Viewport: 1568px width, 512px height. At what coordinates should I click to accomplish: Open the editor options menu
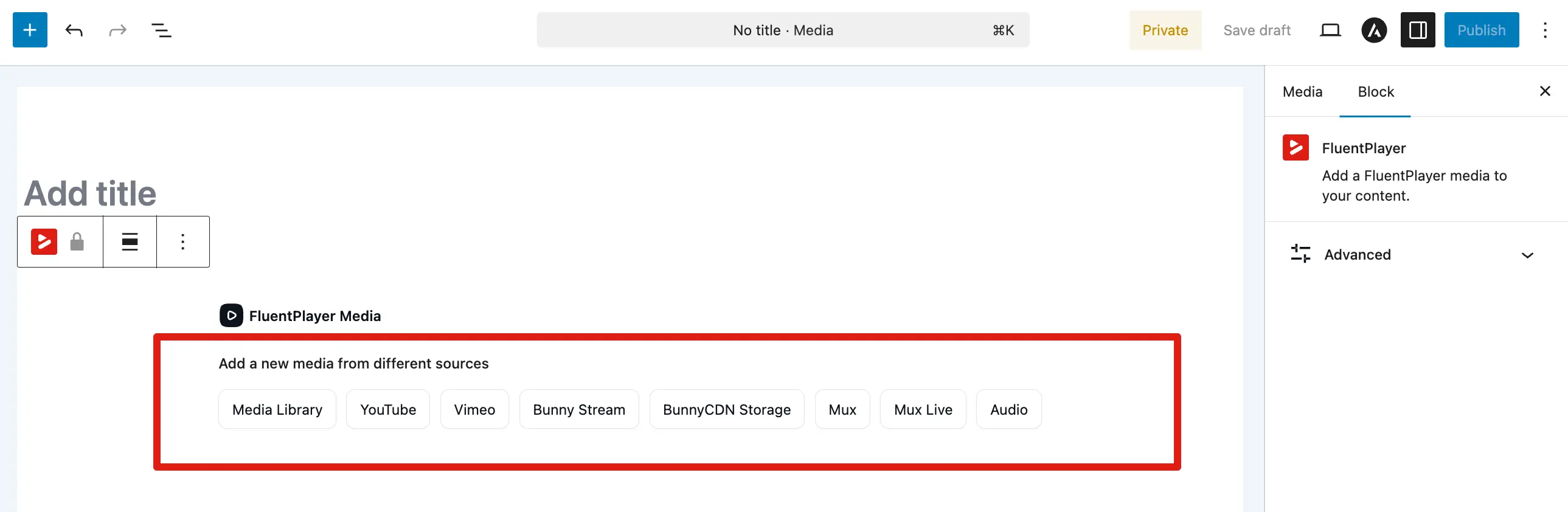1544,30
